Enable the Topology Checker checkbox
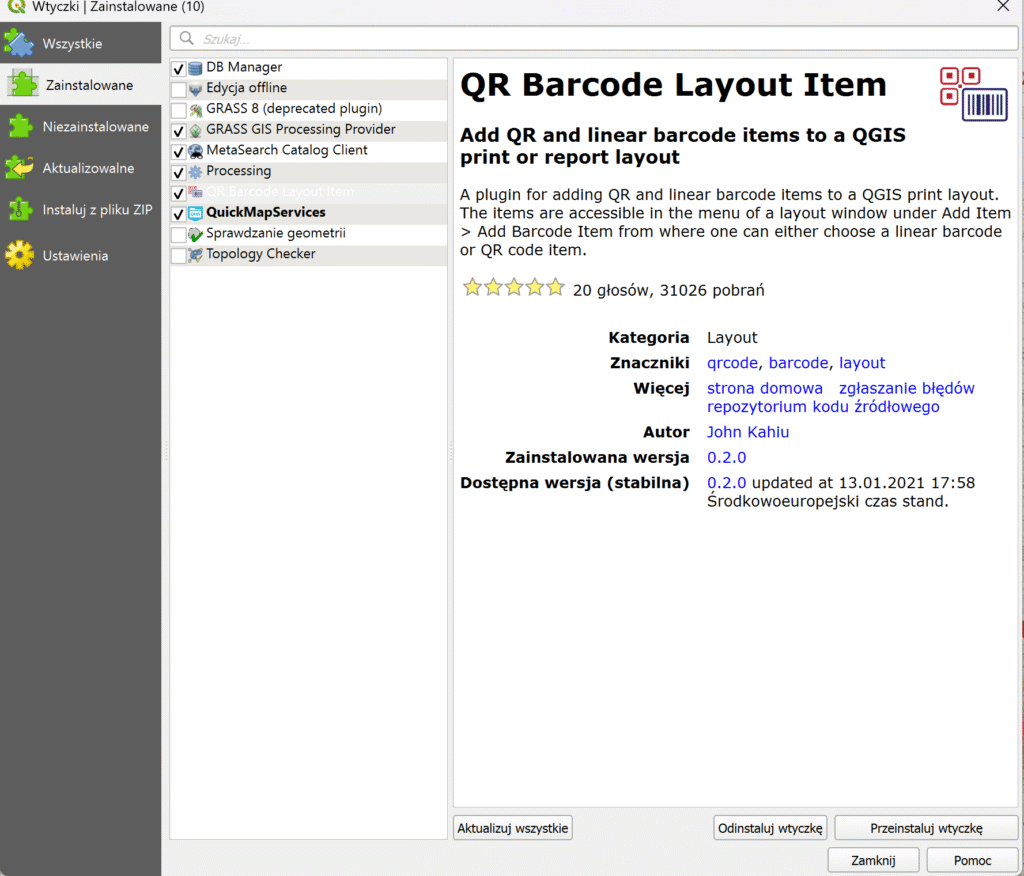This screenshot has height=876, width=1024. click(x=179, y=256)
